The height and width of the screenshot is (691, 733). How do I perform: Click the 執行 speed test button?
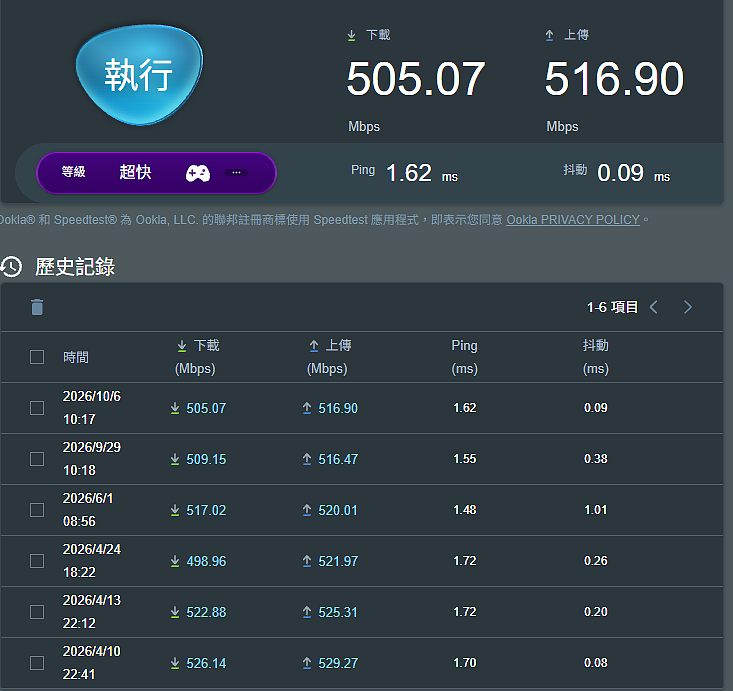point(139,75)
